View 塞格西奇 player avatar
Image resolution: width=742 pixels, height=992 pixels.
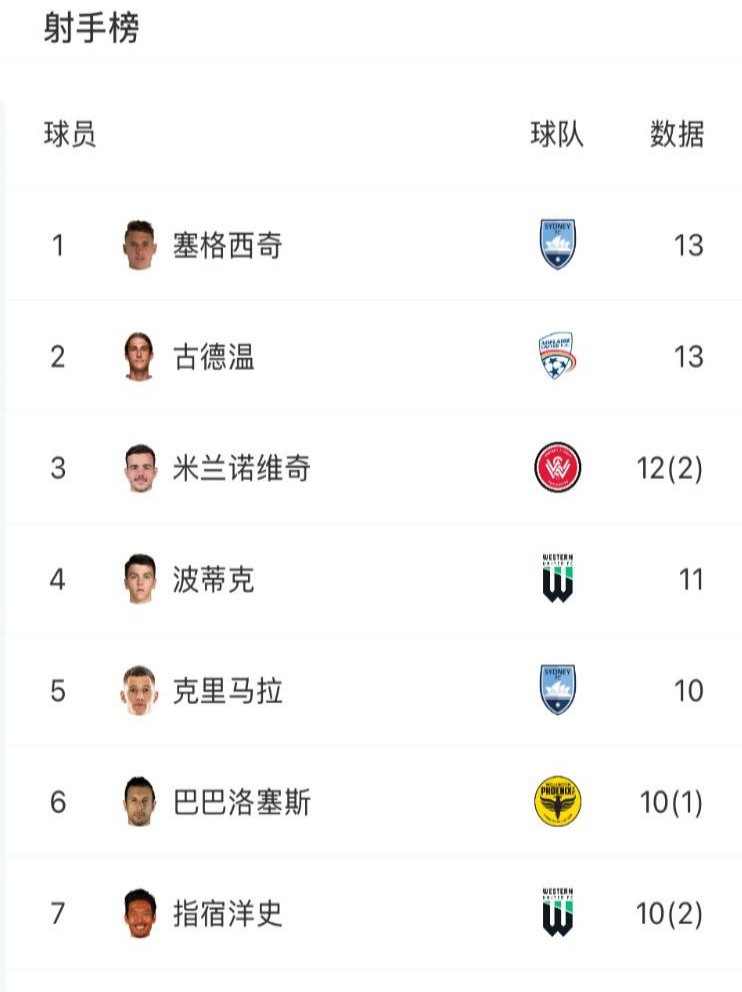coord(139,245)
